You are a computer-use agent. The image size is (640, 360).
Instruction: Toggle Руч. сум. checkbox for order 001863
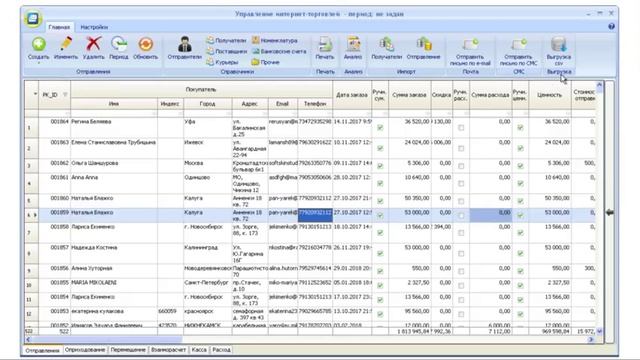coord(380,148)
